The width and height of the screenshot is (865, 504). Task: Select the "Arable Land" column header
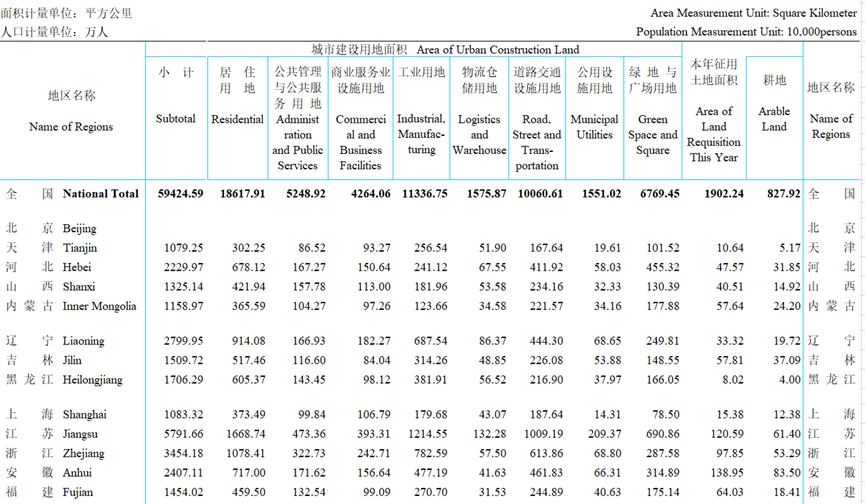774,119
